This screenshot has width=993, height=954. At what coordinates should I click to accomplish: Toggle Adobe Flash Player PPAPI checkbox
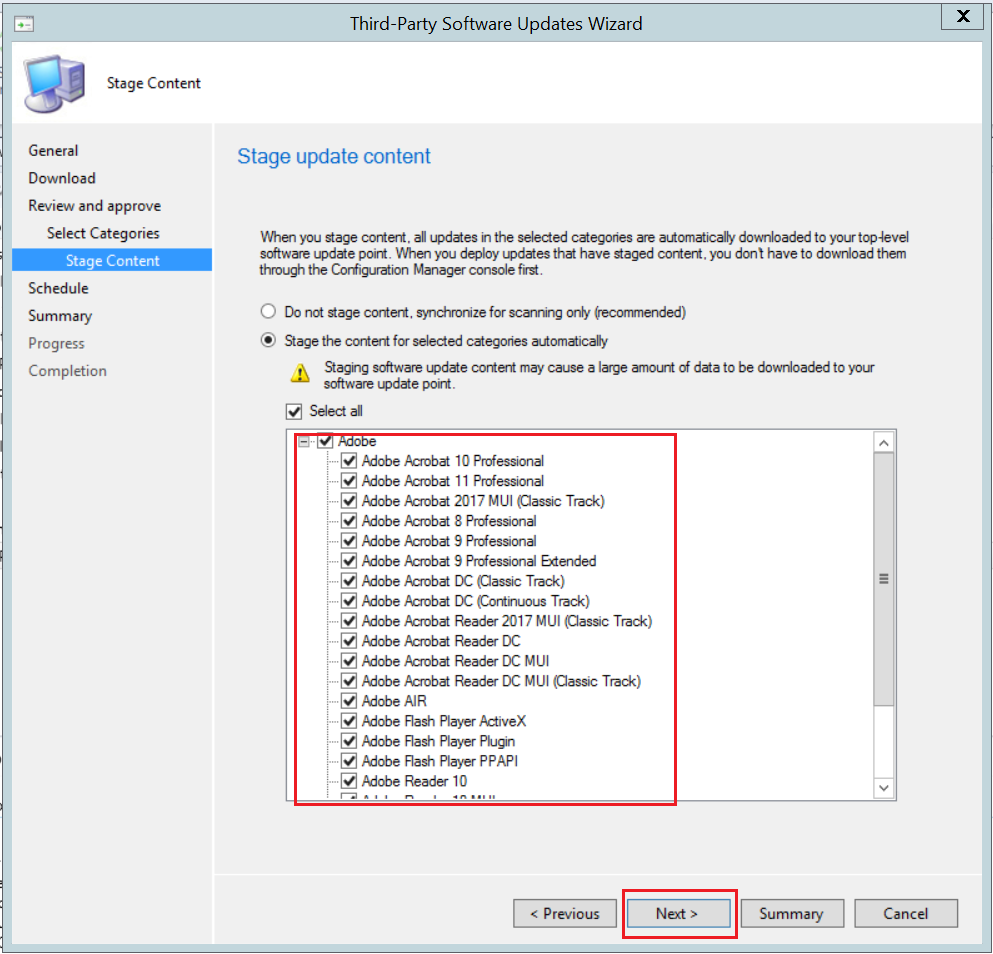point(349,761)
